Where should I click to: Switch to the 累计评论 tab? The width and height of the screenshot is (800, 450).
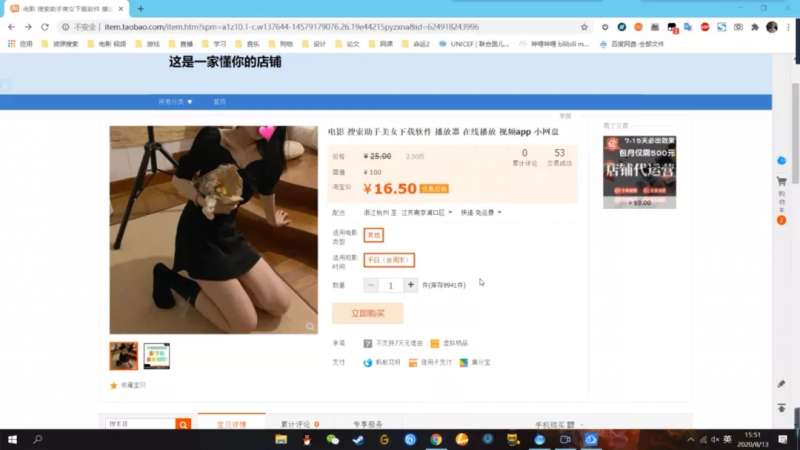(300, 424)
